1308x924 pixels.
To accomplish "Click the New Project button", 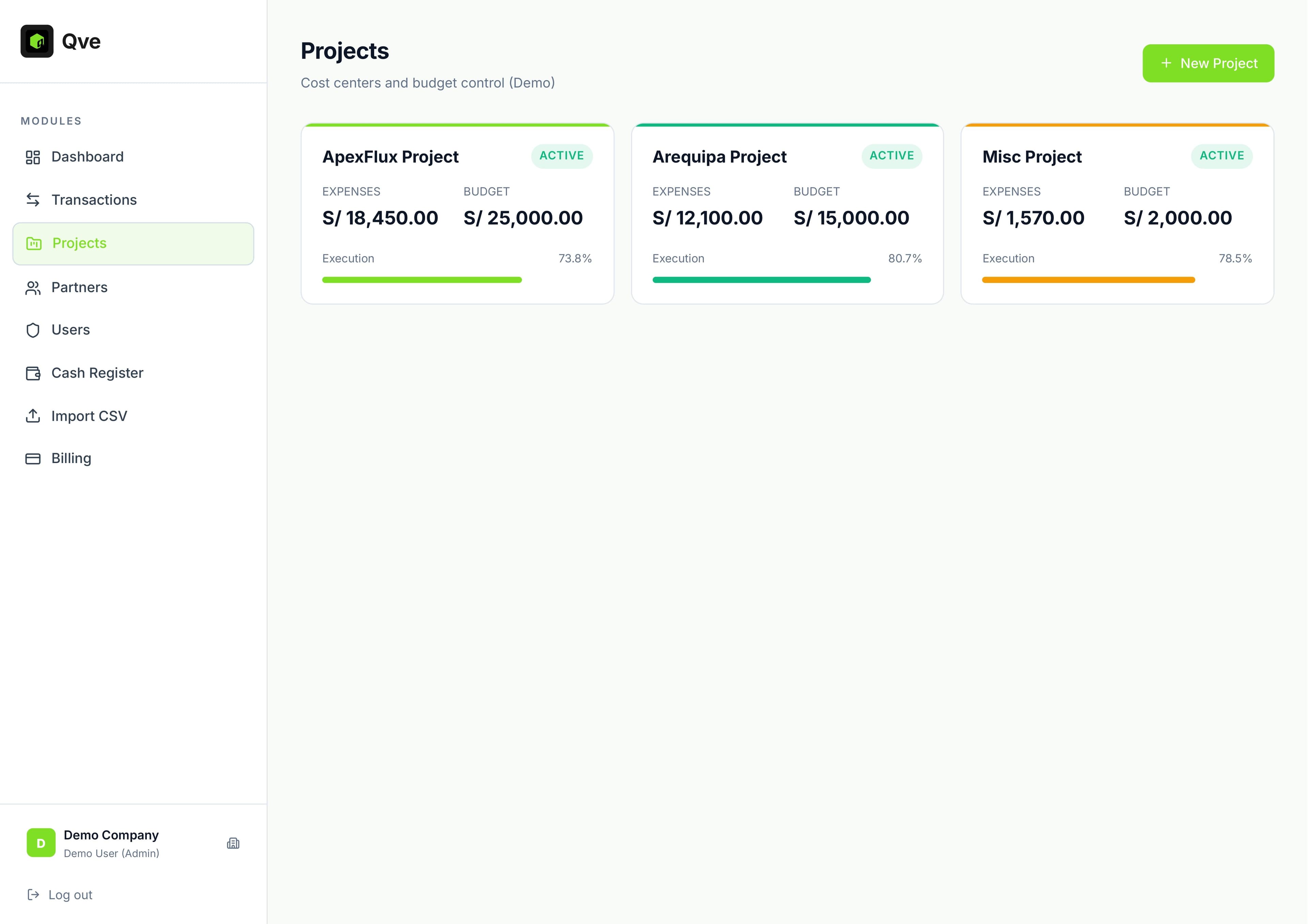I will click(1208, 63).
